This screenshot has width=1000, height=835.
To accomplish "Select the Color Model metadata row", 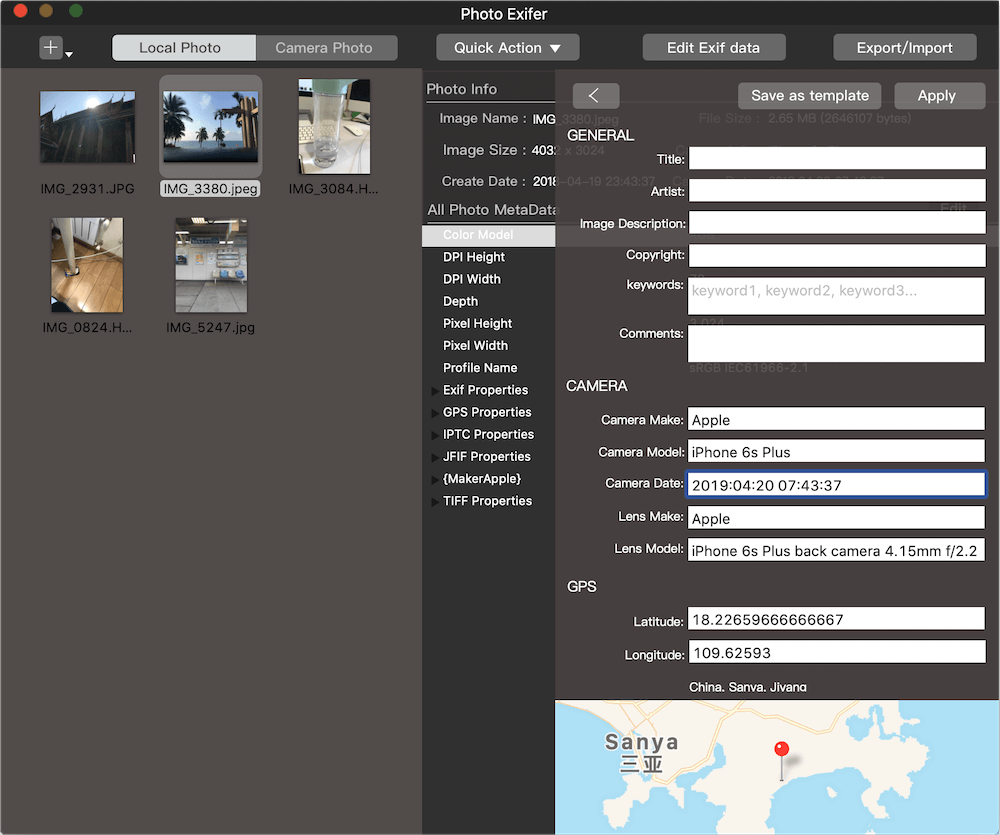I will (489, 235).
